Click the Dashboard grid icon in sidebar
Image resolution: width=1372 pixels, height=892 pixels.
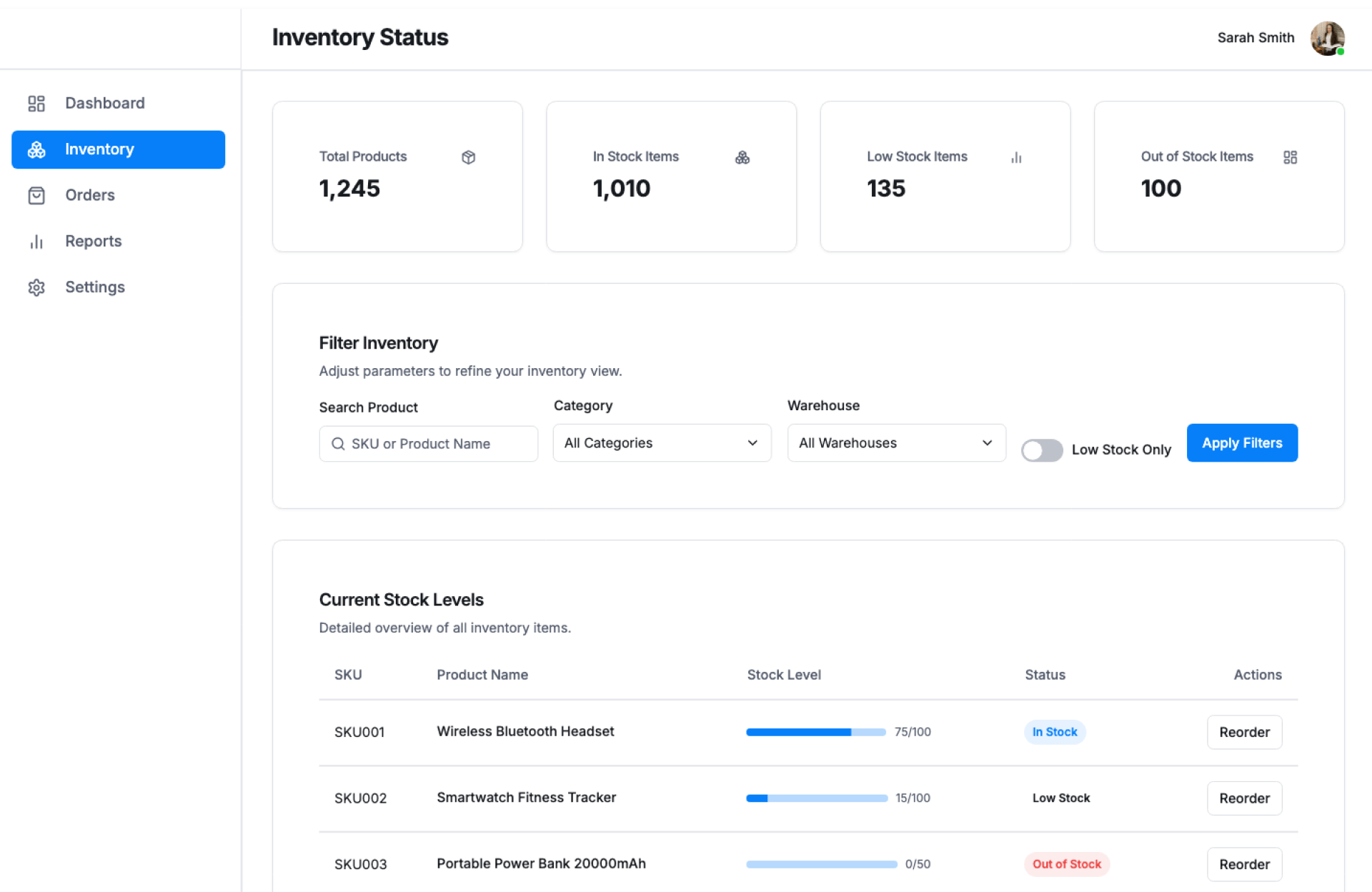pos(36,104)
